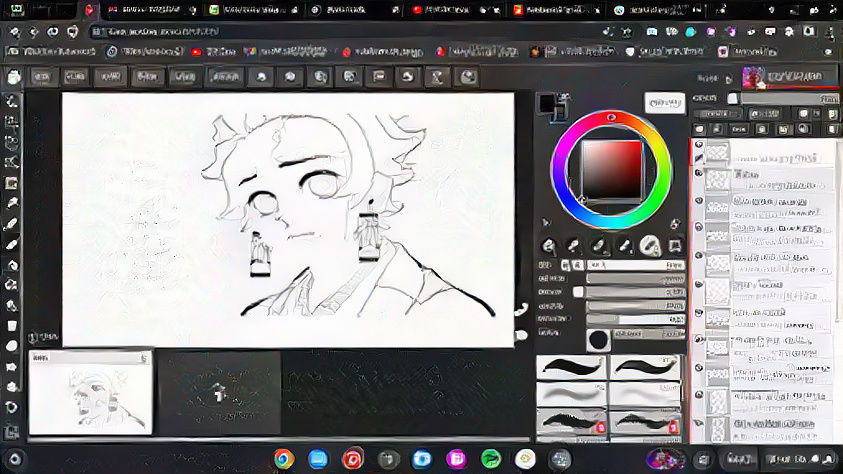
Task: Tick the white checkbox beside the third brush slider
Action: coord(578,292)
